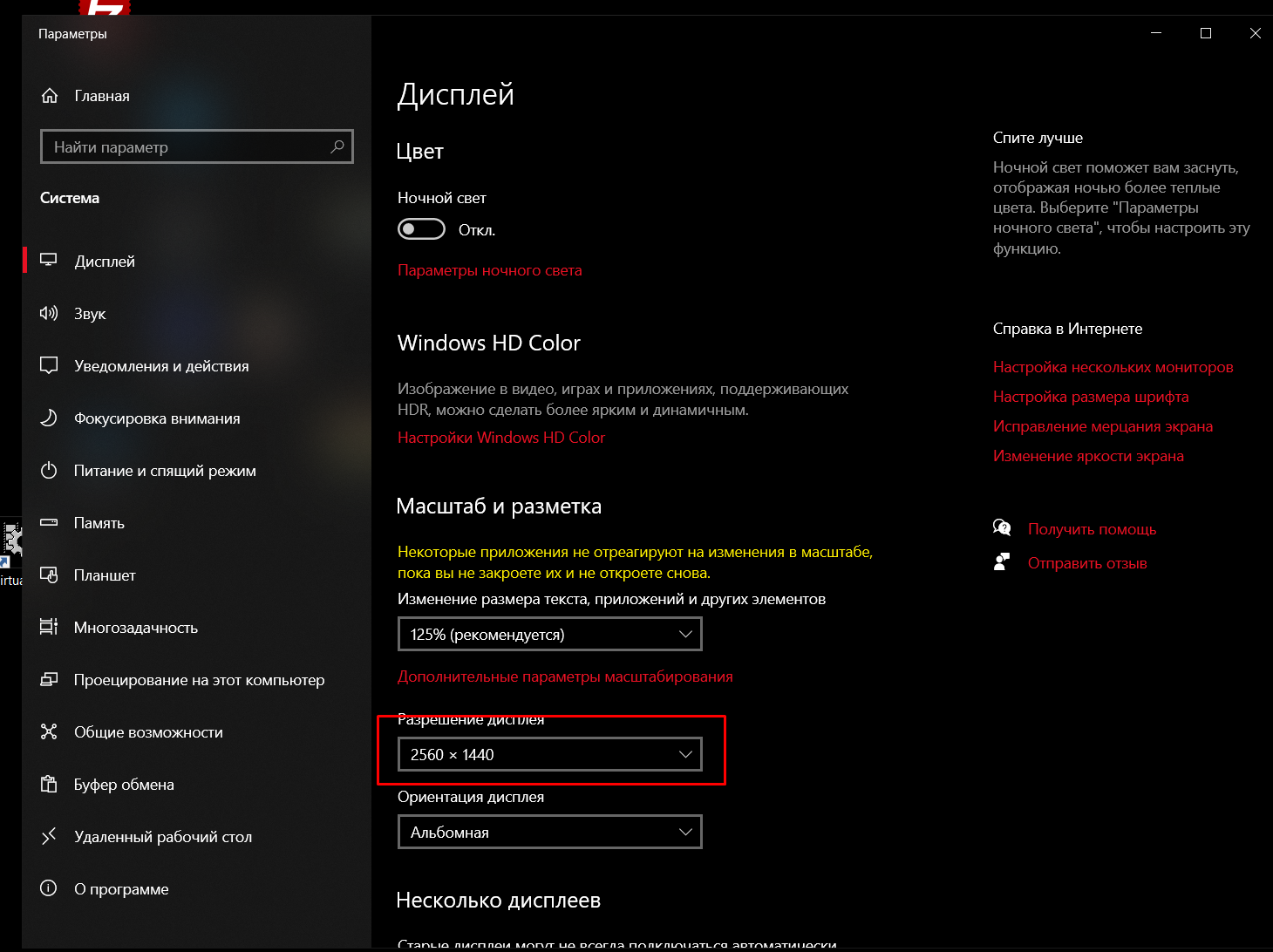Click the remote desktop icon for Удаленный рабочий стол
Screen dimensions: 1273x952
[49, 836]
